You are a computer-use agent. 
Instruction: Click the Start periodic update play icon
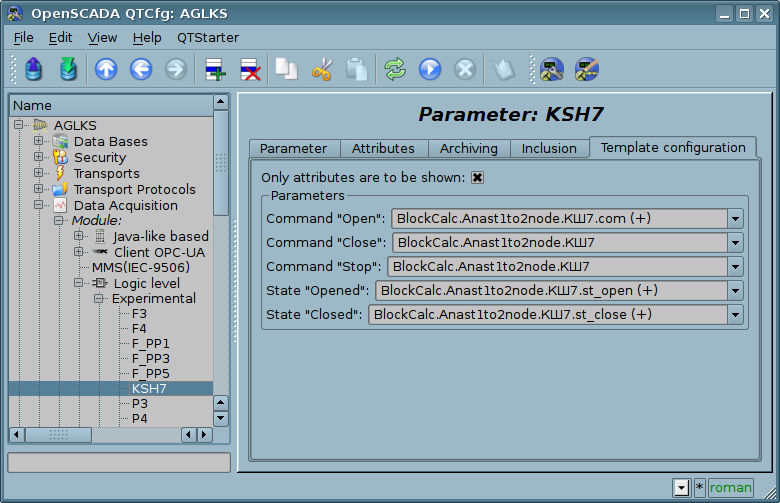pyautogui.click(x=430, y=69)
